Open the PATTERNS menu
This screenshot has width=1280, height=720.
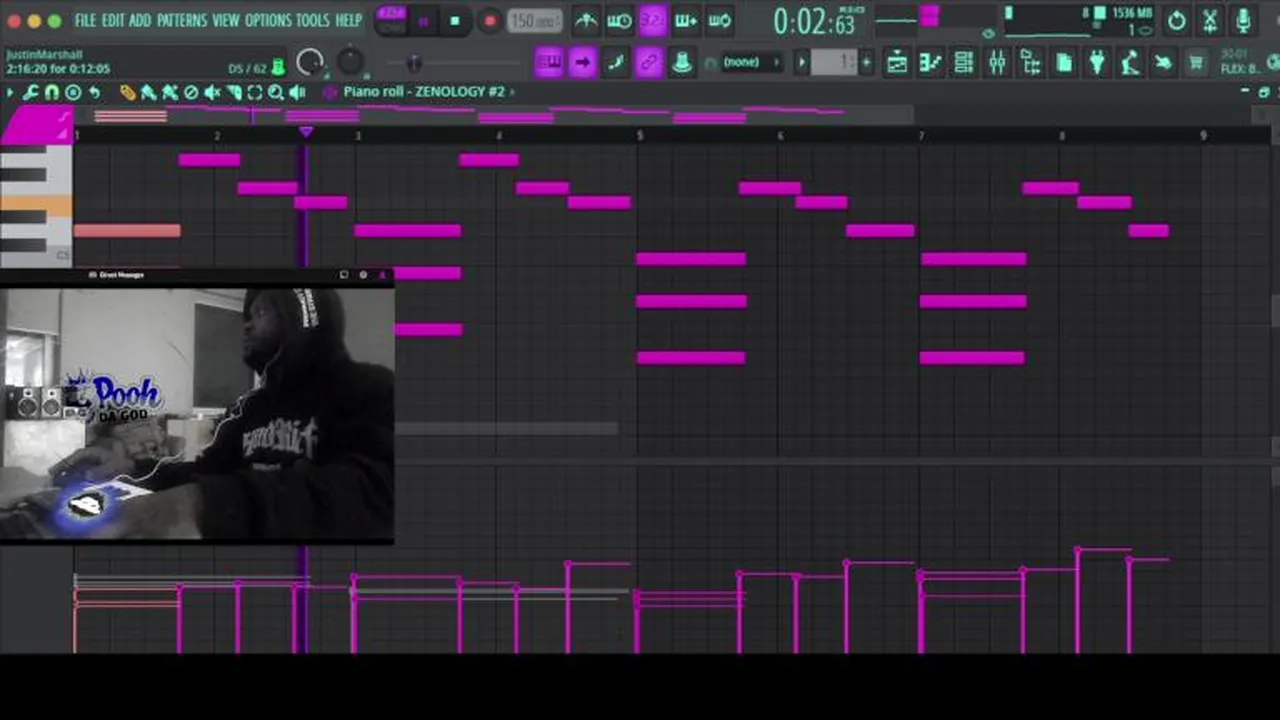click(x=181, y=20)
